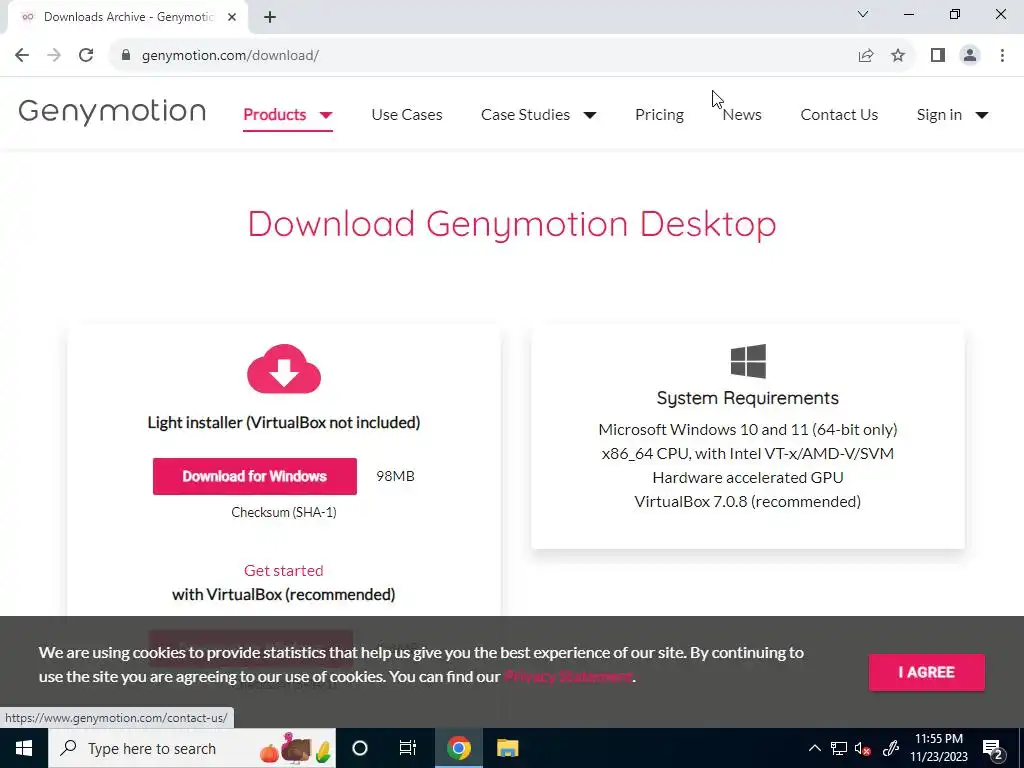
Task: Open Cortana circle on taskbar
Action: [360, 748]
